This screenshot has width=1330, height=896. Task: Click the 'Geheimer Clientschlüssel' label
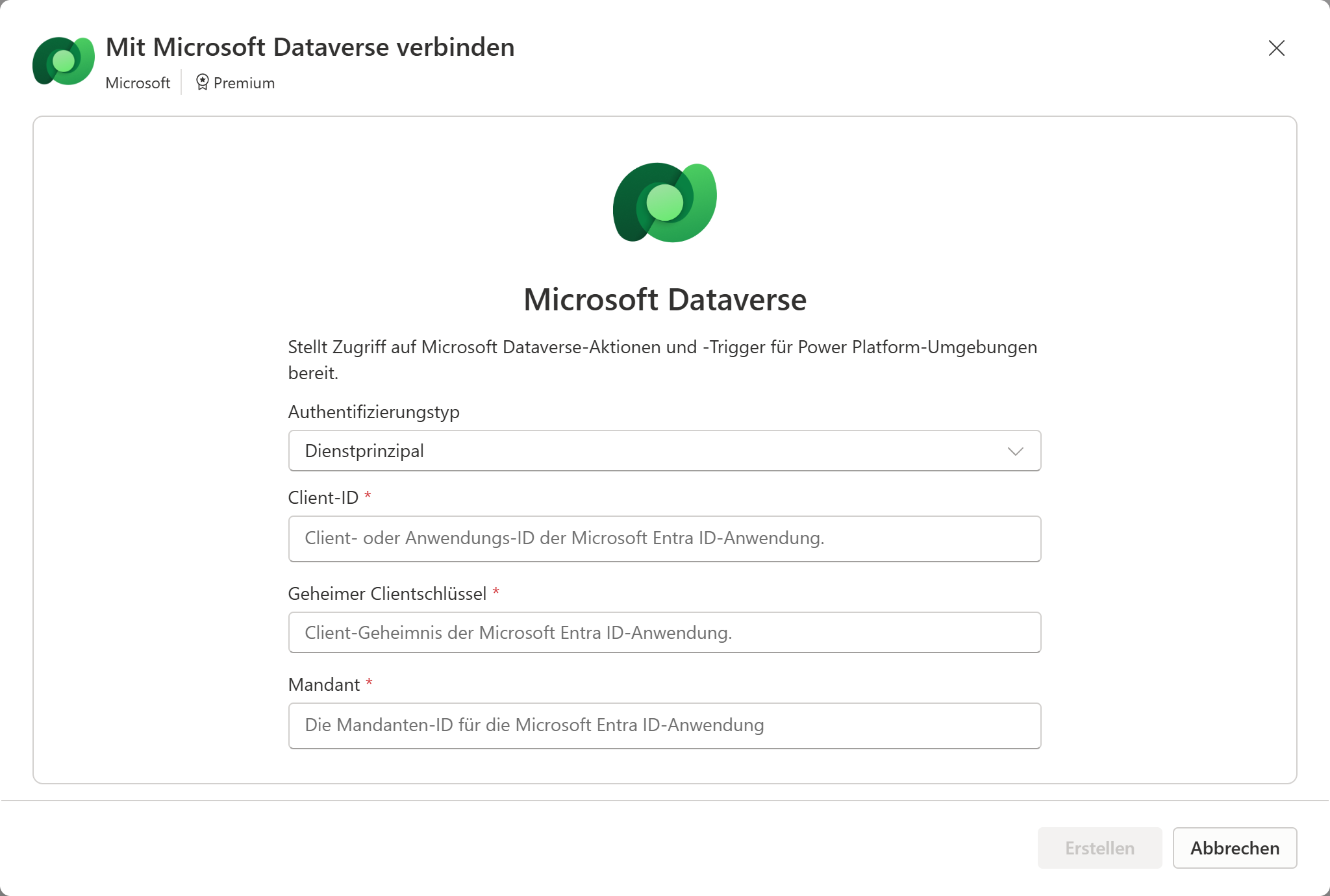point(387,593)
